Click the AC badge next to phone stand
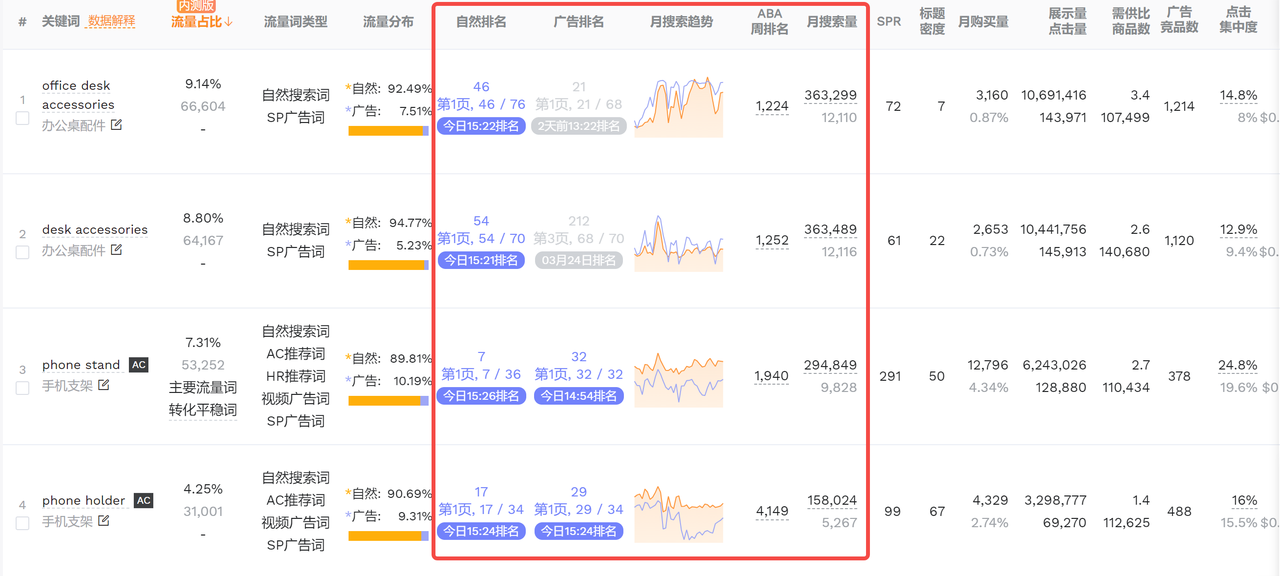The image size is (1280, 576). 139,365
